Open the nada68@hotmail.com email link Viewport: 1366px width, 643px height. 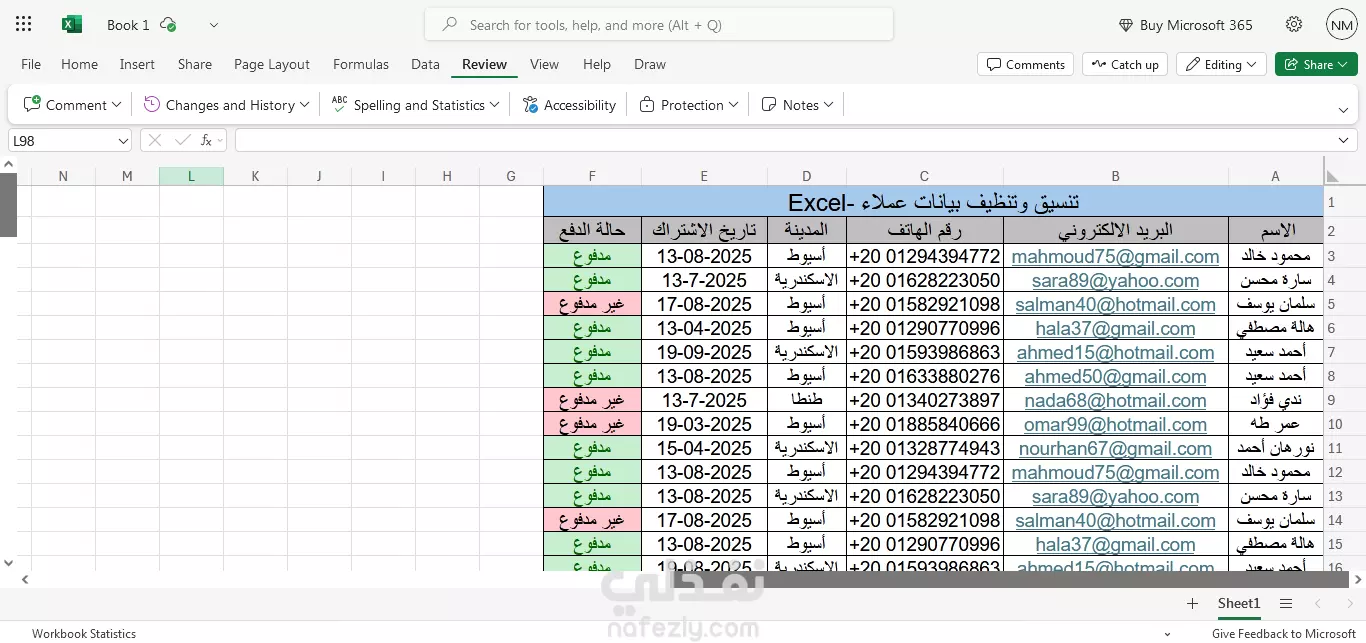tap(1115, 400)
